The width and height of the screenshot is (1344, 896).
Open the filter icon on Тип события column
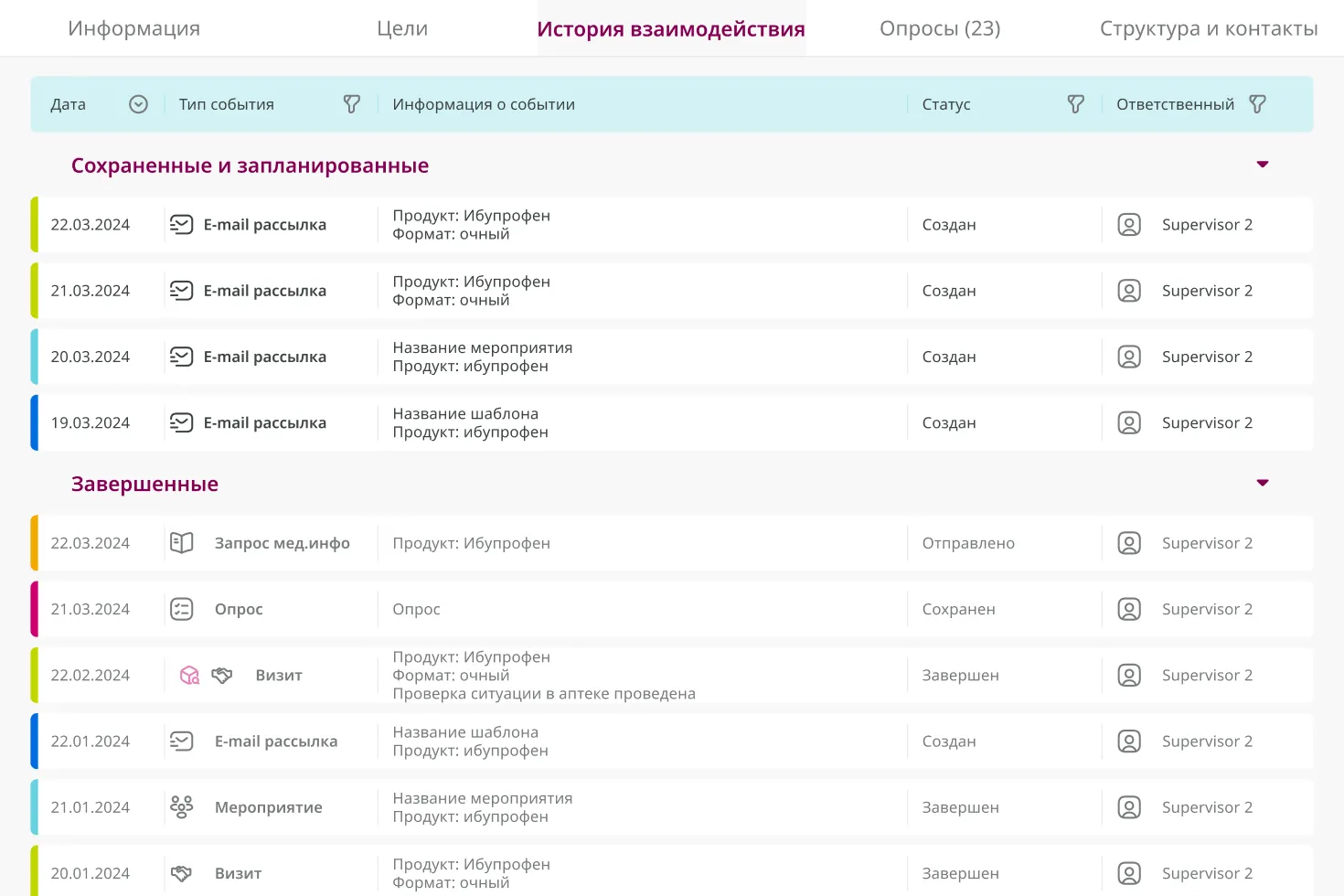point(352,104)
